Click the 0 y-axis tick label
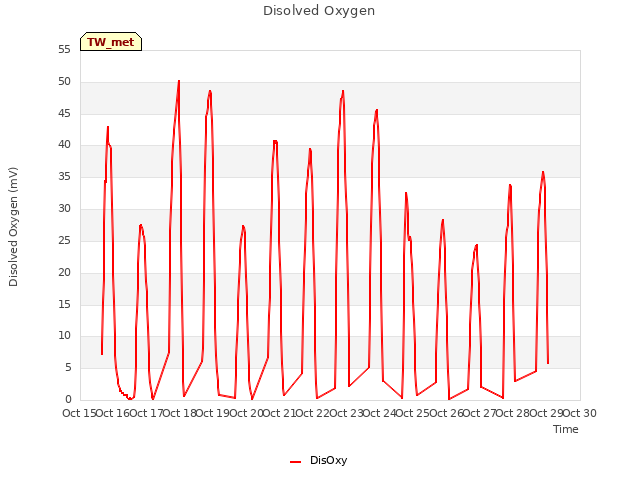640x480 pixels. pyautogui.click(x=68, y=400)
